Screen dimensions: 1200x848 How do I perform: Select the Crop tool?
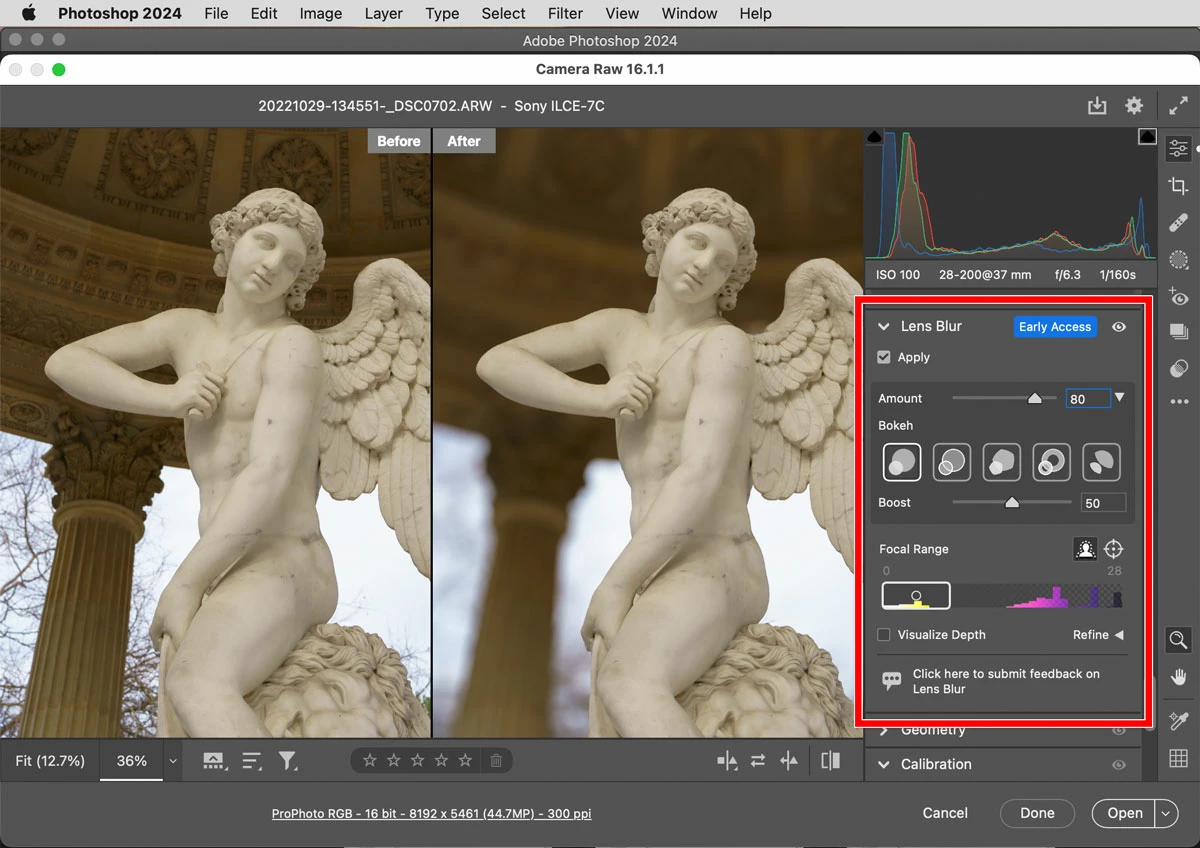point(1178,185)
